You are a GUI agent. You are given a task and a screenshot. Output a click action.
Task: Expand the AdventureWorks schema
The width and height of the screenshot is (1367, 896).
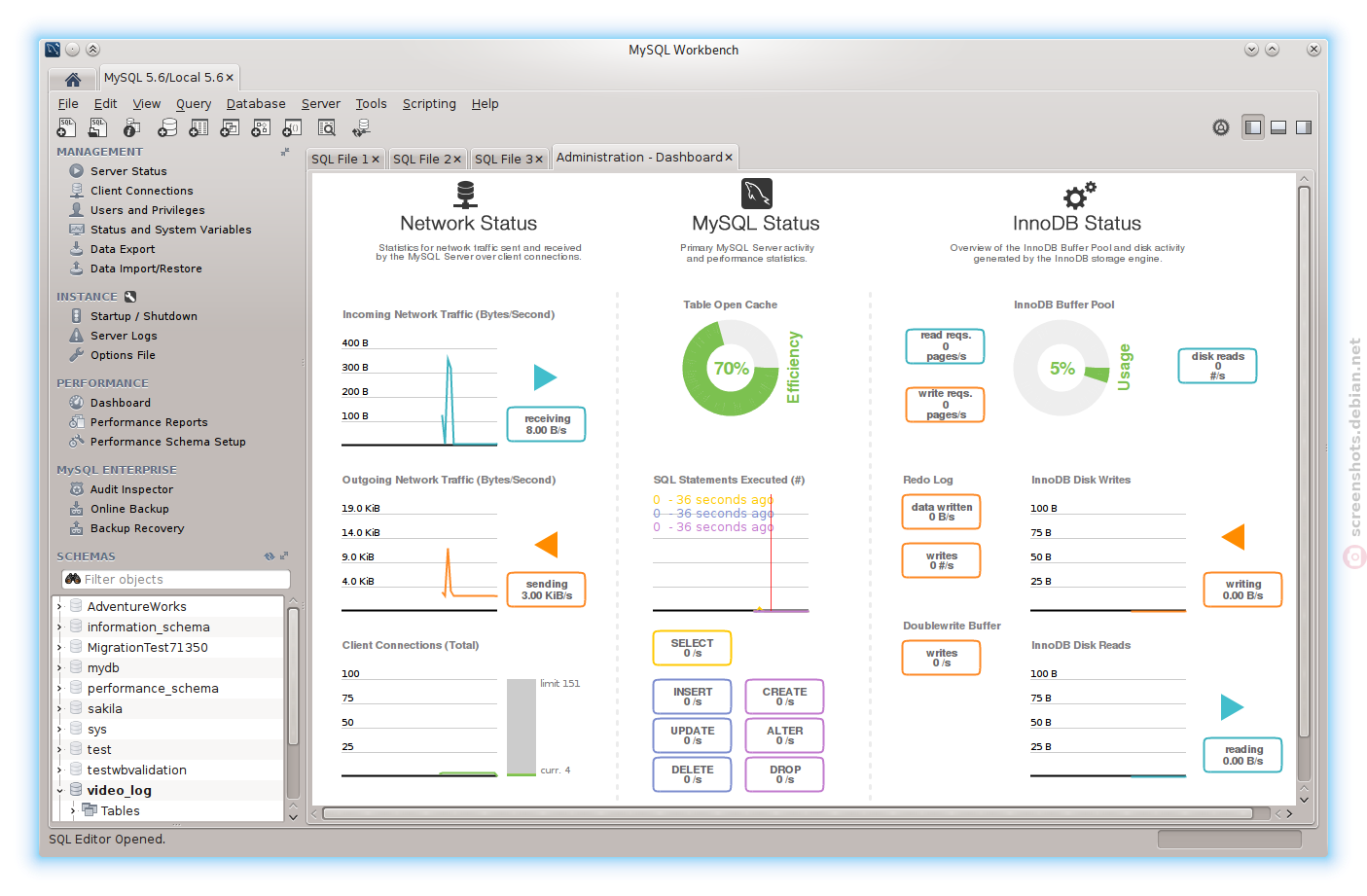tap(59, 606)
